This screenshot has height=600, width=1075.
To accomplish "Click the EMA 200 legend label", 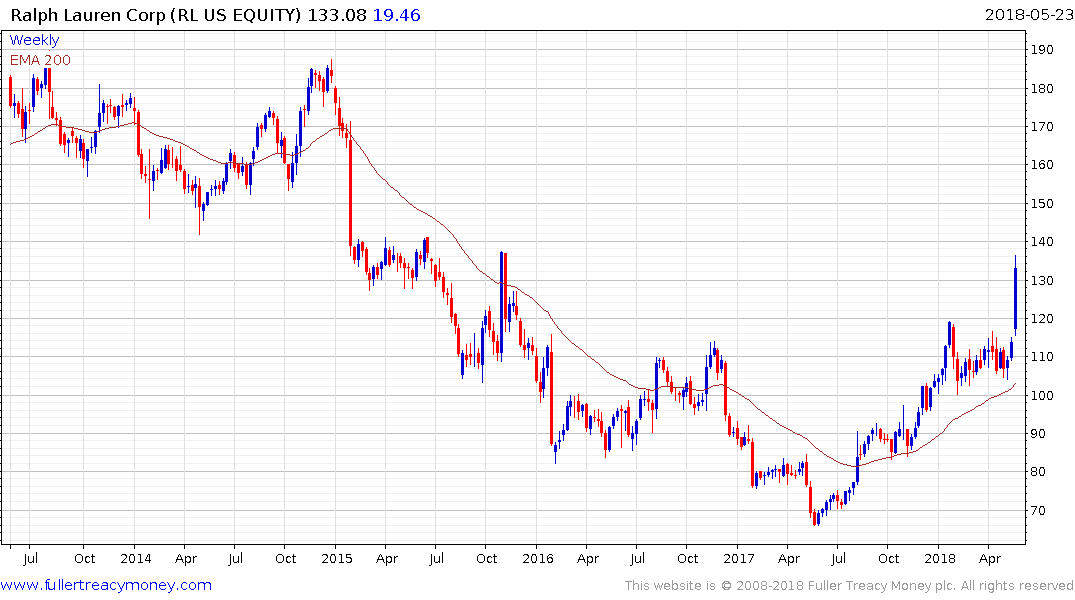I will [x=40, y=60].
